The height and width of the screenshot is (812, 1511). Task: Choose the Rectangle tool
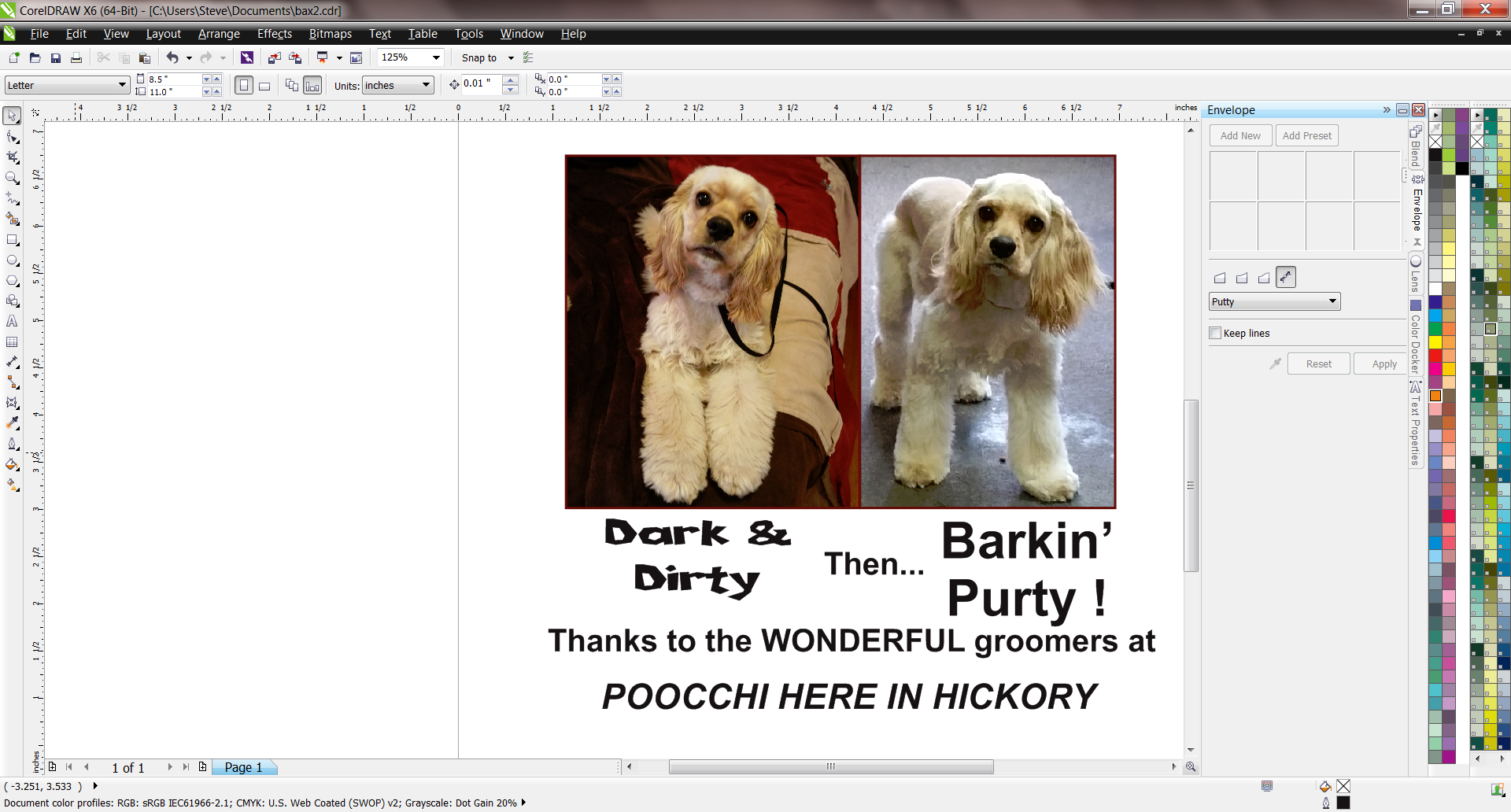point(12,240)
